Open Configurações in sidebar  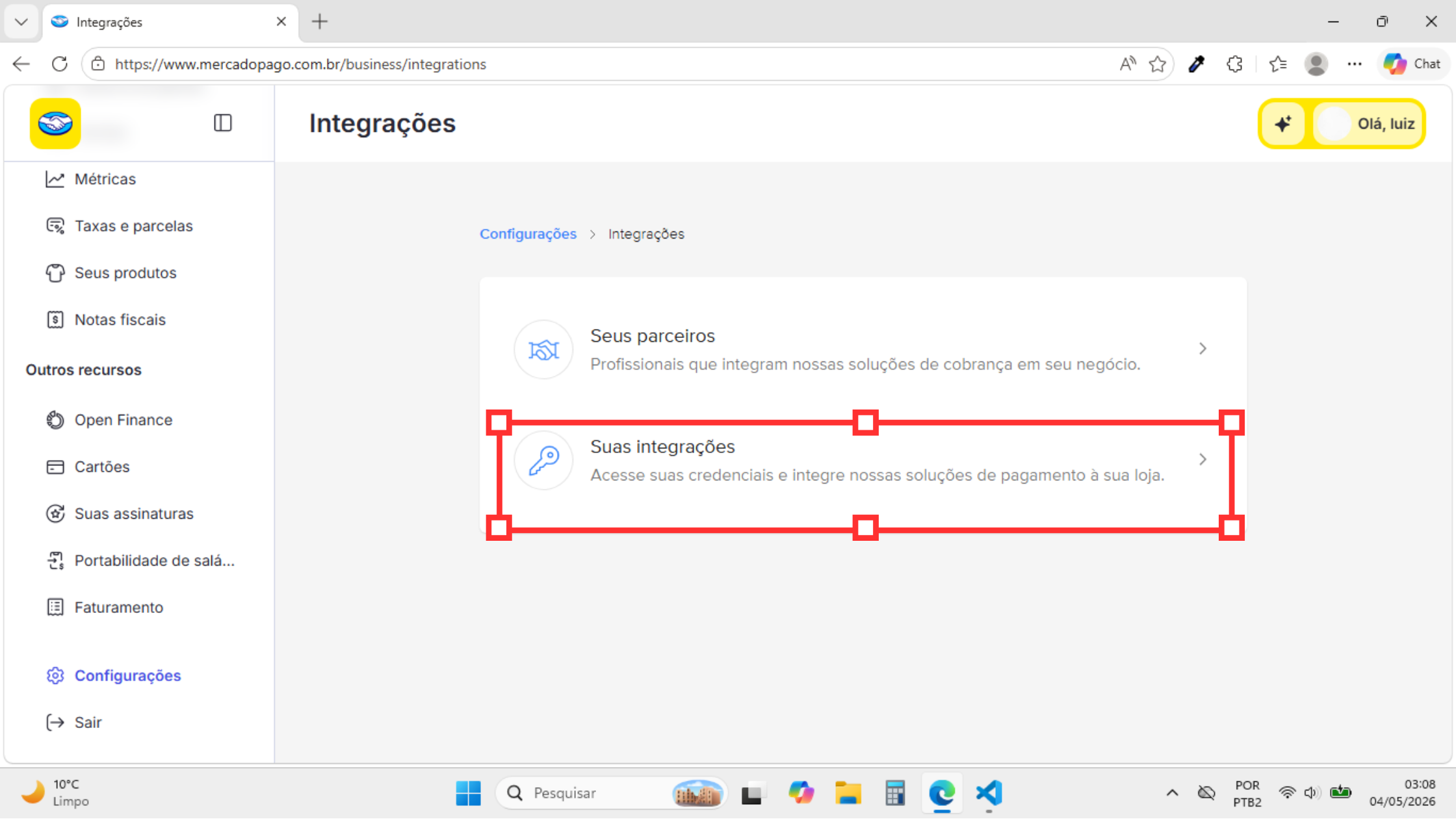pos(127,675)
